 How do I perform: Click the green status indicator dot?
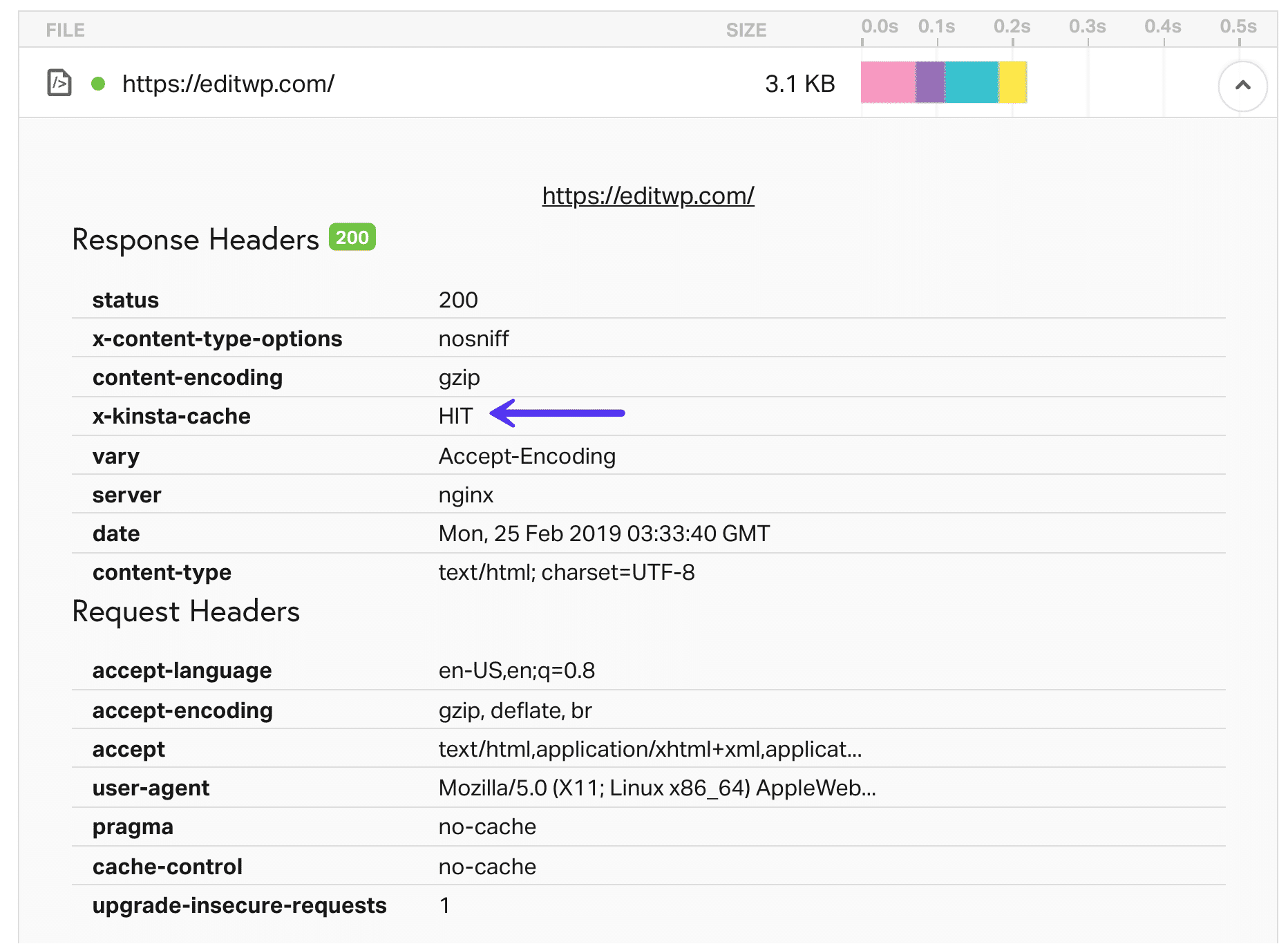99,84
